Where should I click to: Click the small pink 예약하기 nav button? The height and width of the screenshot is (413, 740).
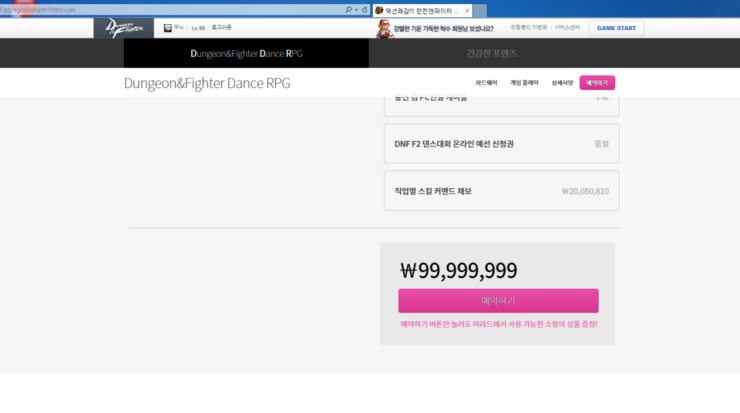597,83
